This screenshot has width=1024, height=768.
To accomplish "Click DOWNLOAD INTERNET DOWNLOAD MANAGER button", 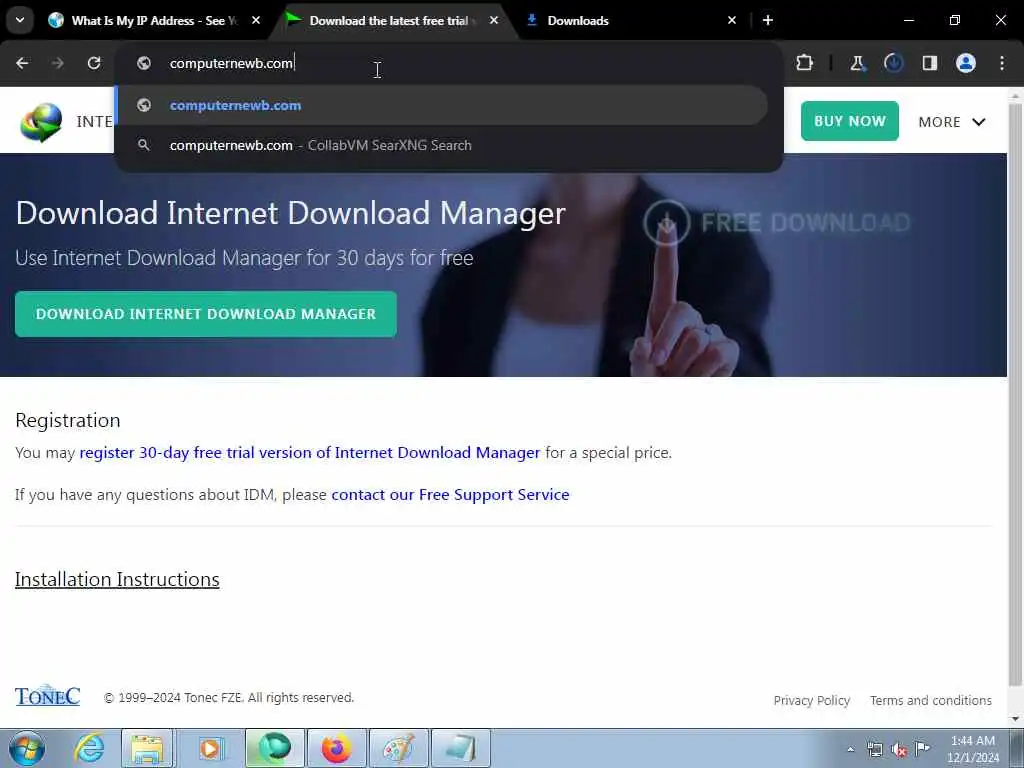I will pos(206,314).
